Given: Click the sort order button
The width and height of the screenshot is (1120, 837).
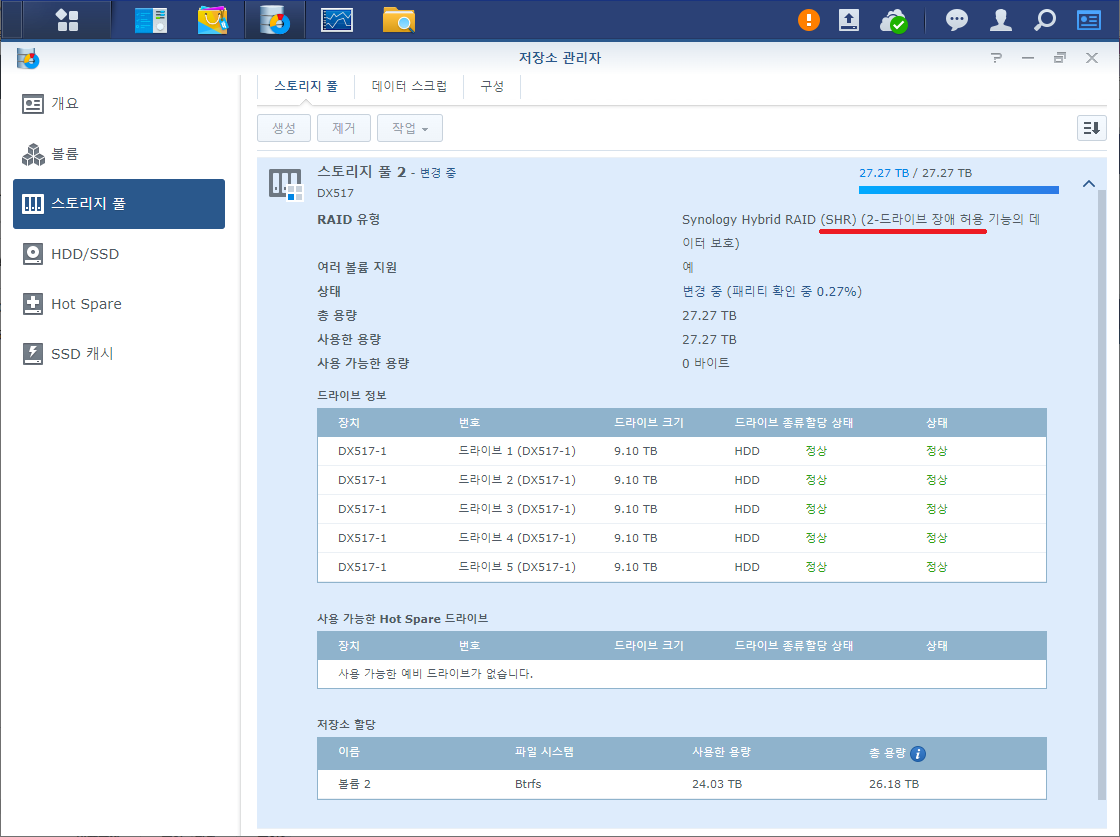Looking at the screenshot, I should [x=1091, y=128].
